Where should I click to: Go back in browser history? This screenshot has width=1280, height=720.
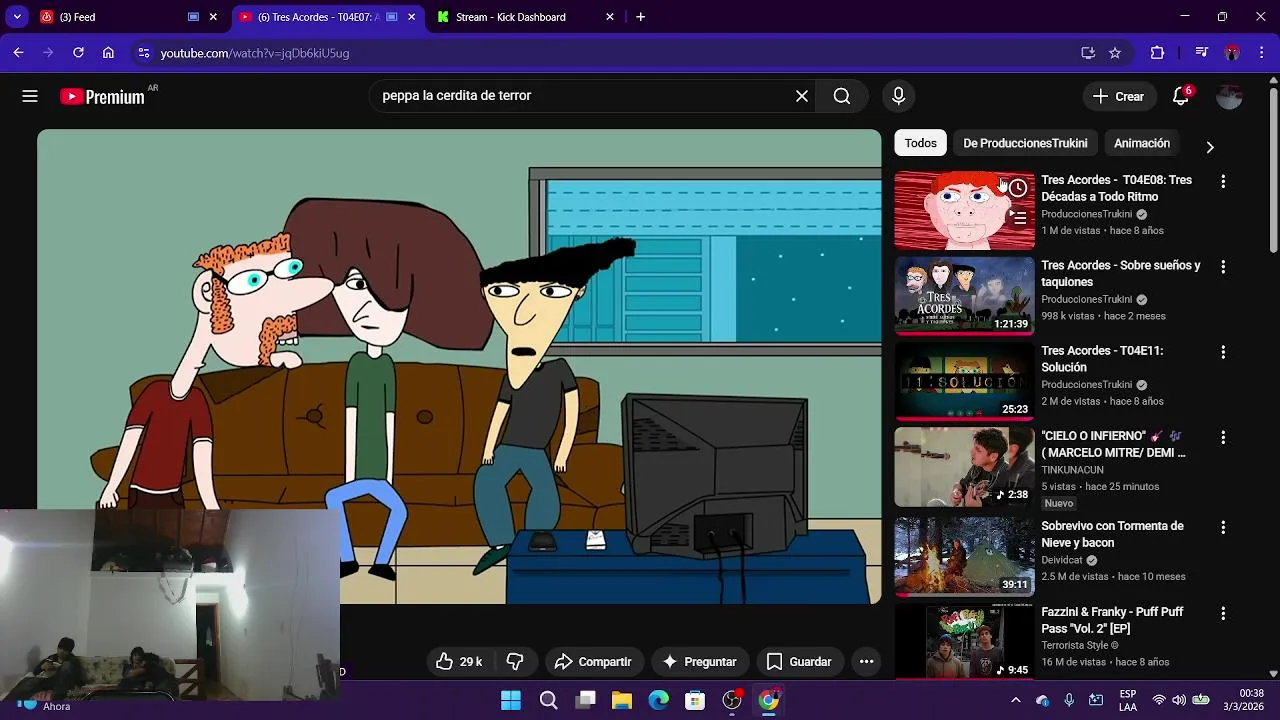(x=18, y=53)
